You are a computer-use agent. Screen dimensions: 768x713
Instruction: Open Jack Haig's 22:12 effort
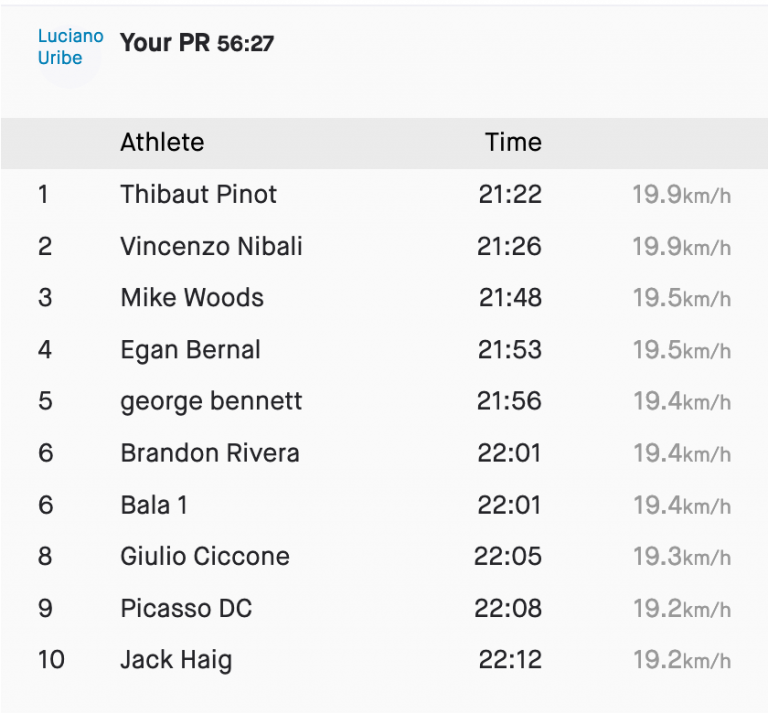coord(510,661)
